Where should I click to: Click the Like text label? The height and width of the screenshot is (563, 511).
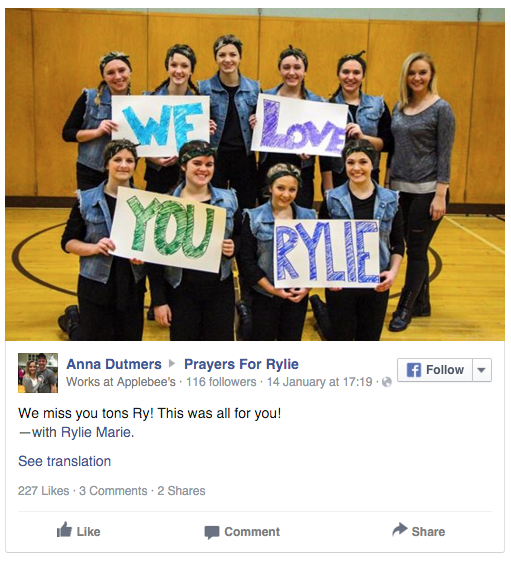coord(88,532)
